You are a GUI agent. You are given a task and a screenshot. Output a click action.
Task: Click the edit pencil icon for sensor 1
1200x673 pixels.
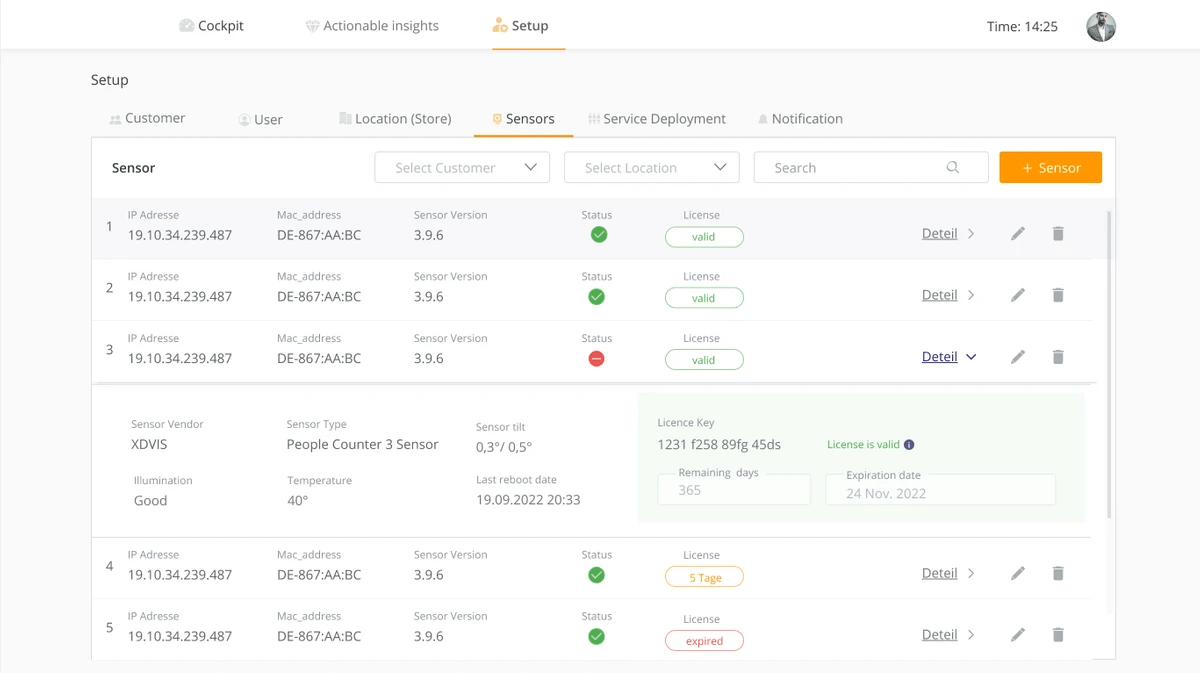(1018, 234)
